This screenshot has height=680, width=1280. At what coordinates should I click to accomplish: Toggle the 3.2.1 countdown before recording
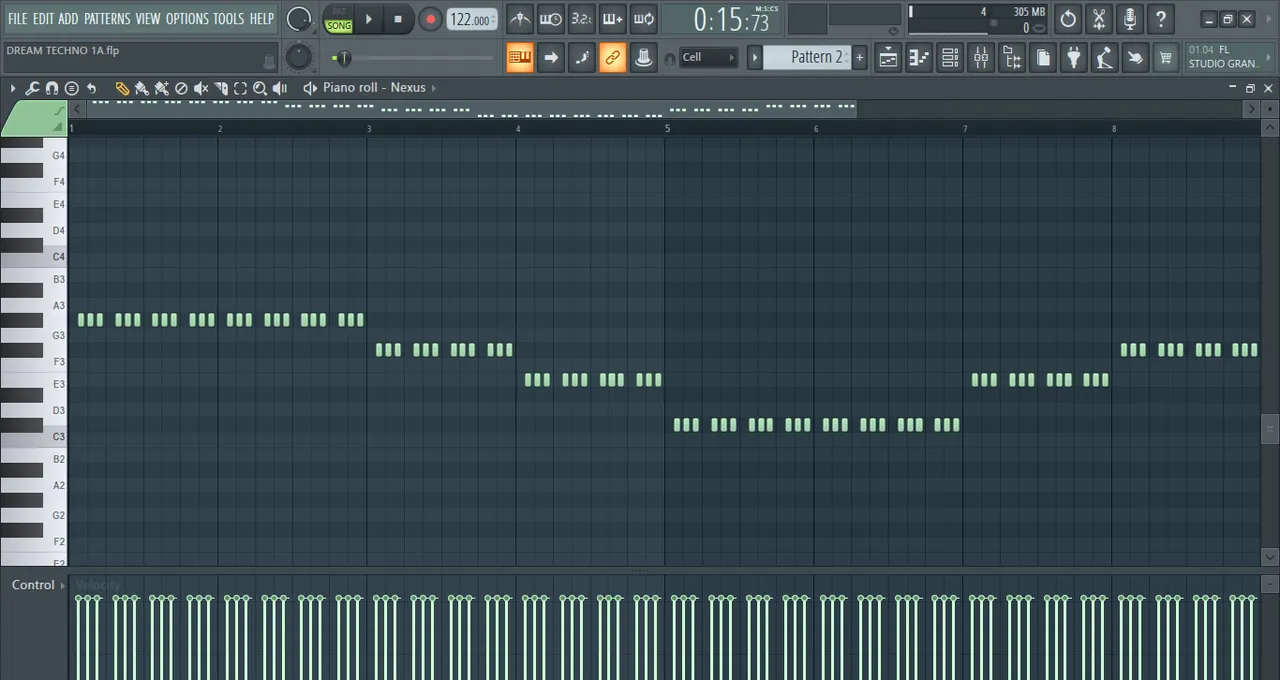pos(581,19)
